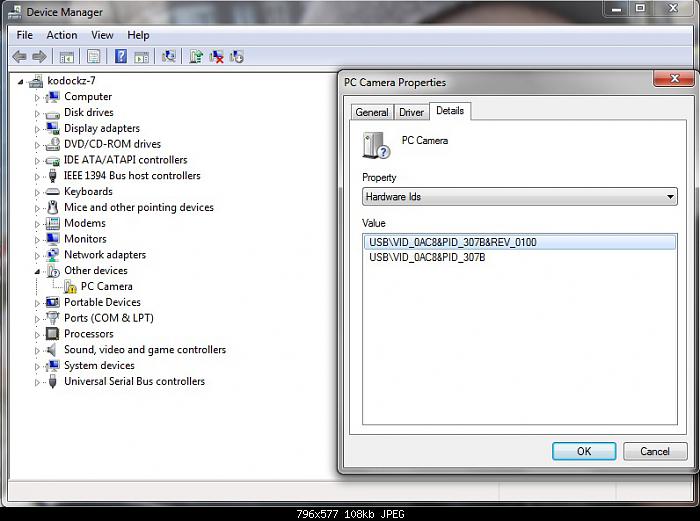Image resolution: width=700 pixels, height=521 pixels.
Task: Close the PC Camera Properties dialog
Action: 674,79
